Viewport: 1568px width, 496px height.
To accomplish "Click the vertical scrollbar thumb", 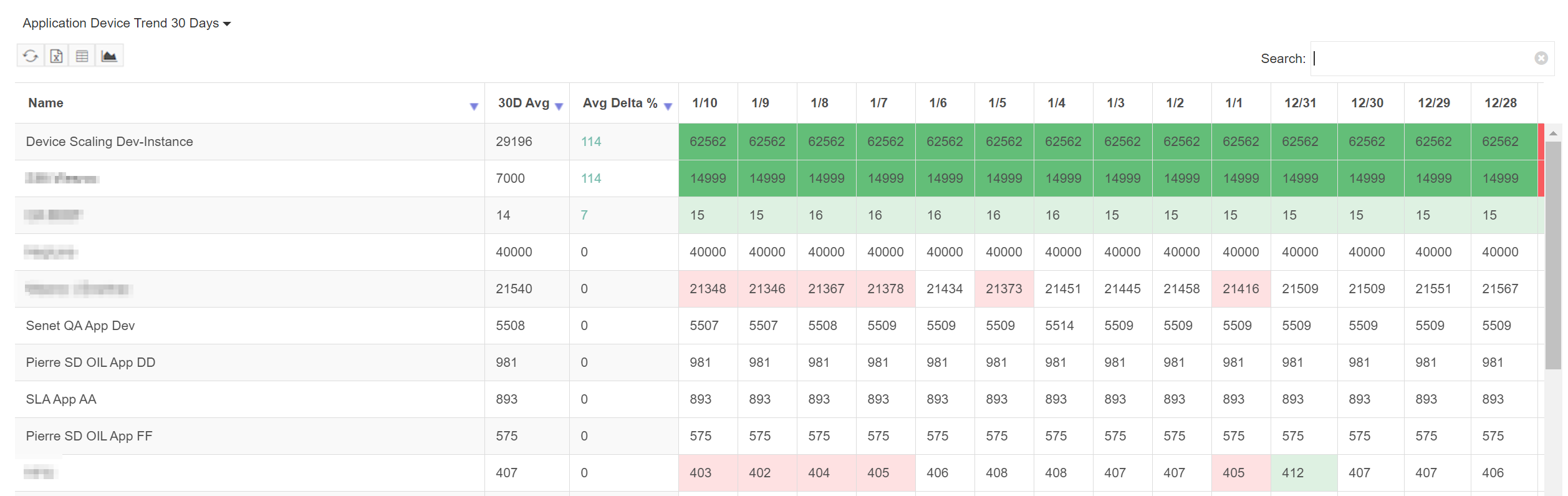I will [x=1553, y=255].
